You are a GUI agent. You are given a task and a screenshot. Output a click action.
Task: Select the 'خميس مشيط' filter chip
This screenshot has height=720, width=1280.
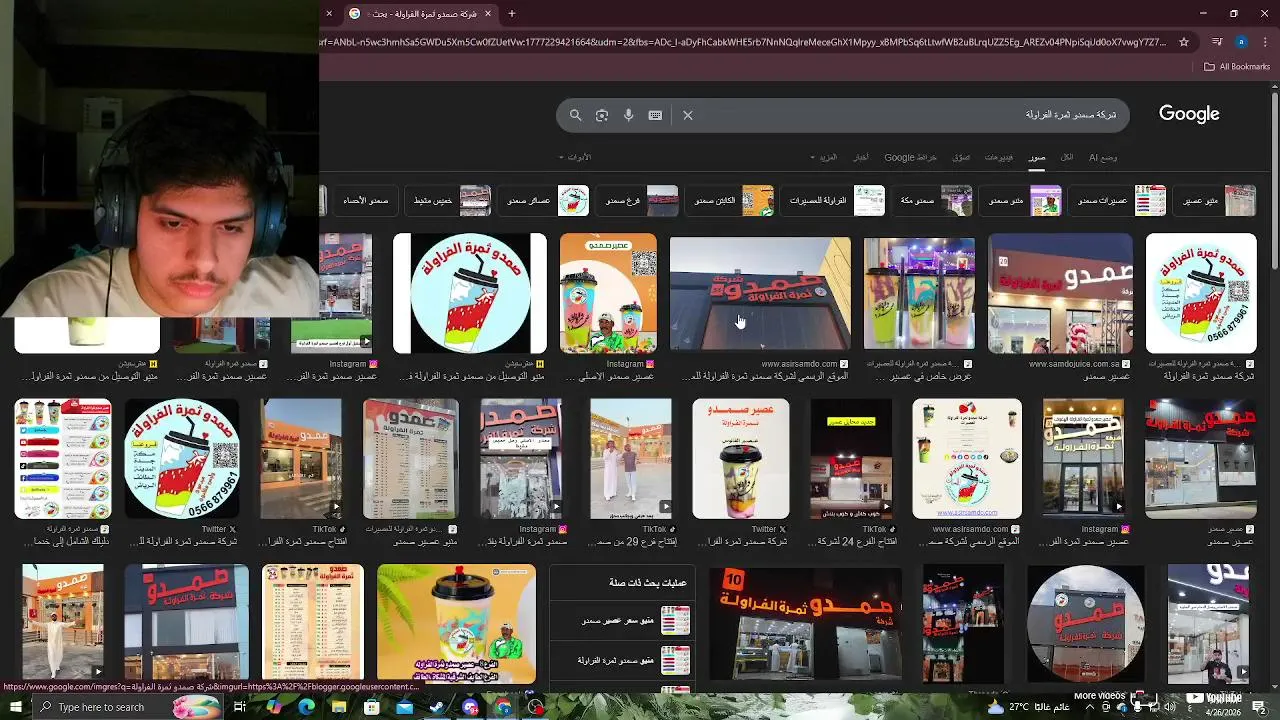(x=450, y=201)
